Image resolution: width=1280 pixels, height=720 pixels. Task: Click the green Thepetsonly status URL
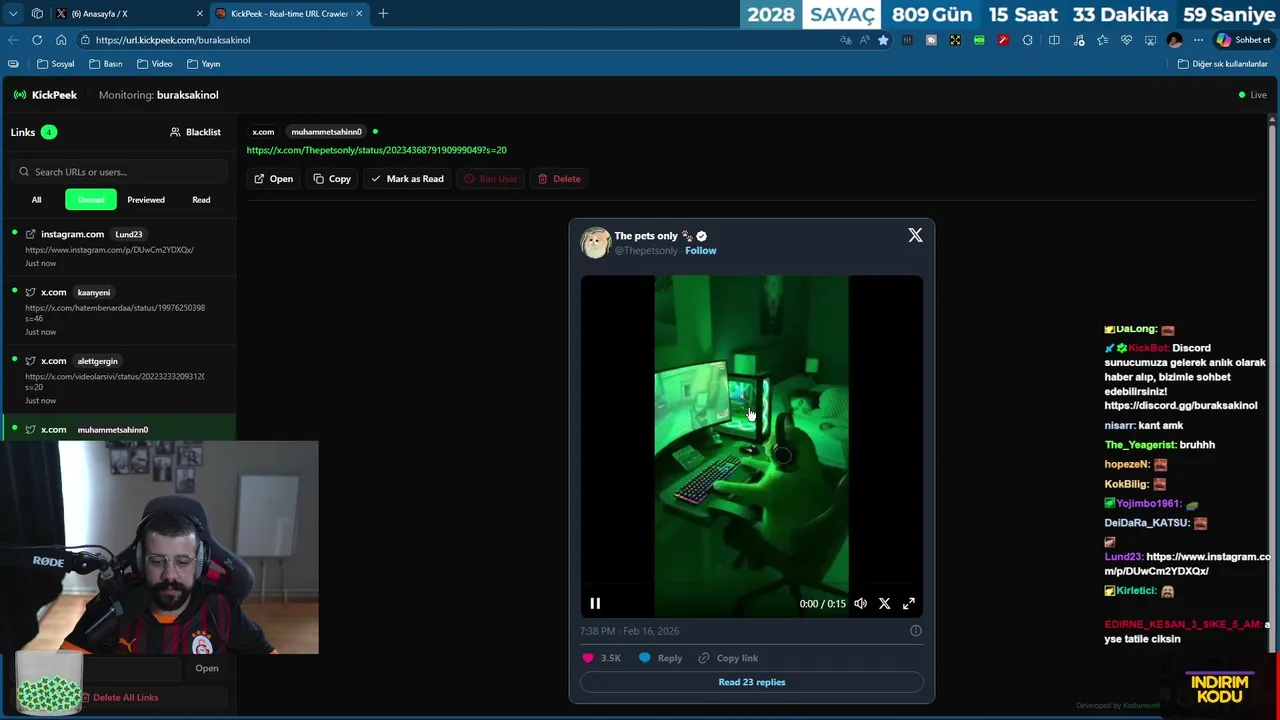click(376, 150)
